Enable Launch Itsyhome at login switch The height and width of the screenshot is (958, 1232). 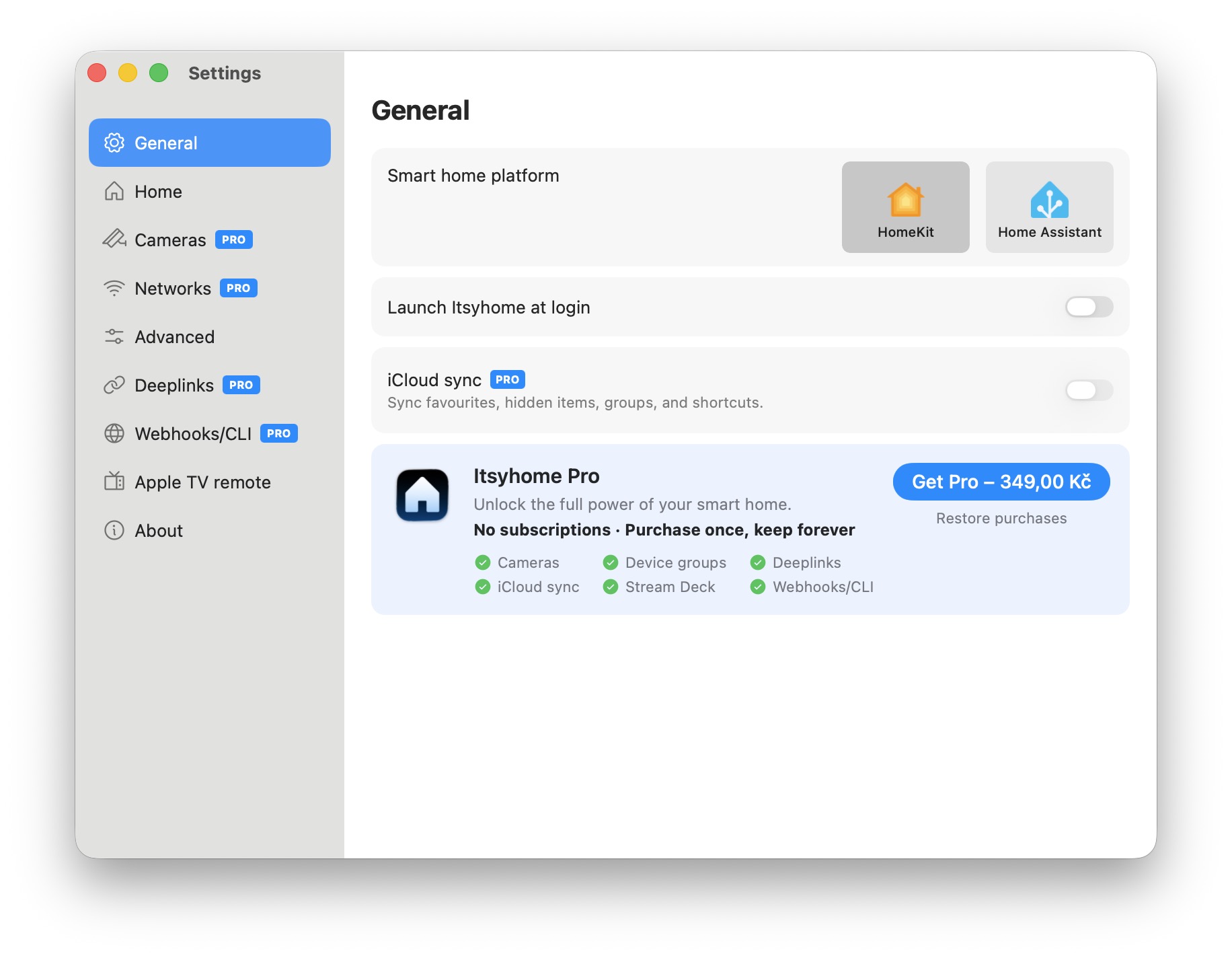point(1089,307)
